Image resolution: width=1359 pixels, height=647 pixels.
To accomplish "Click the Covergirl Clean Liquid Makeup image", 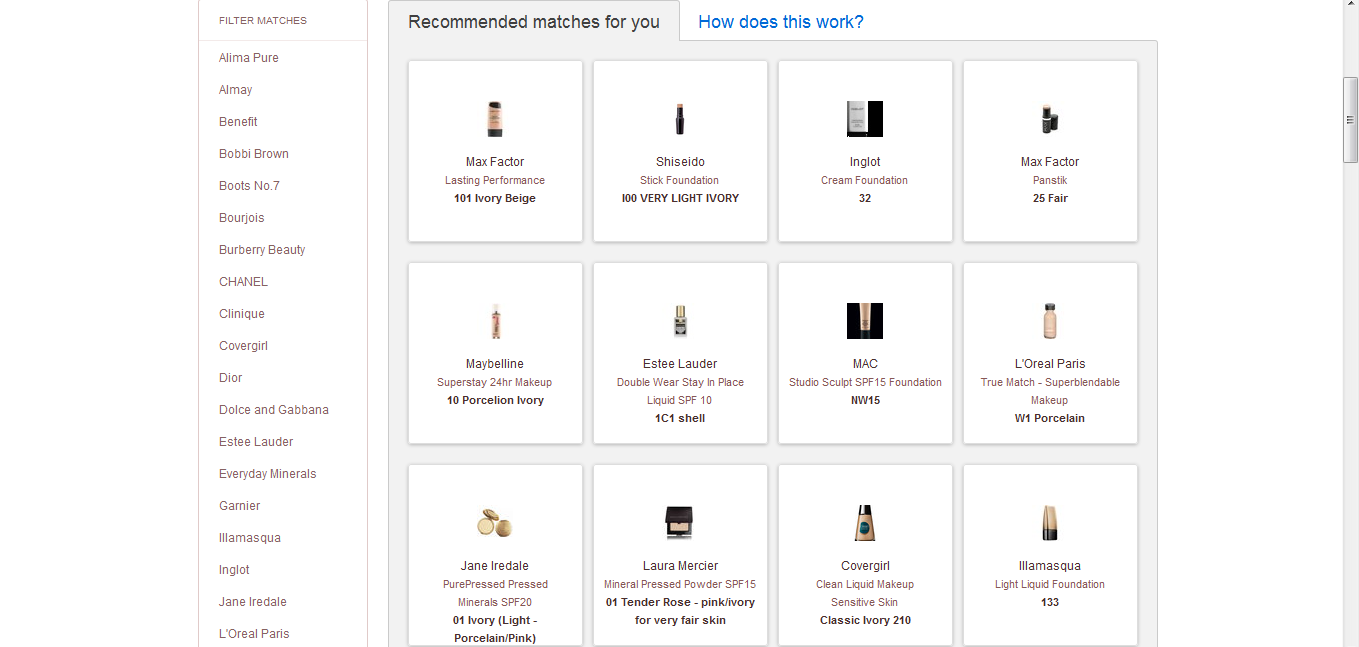I will (x=864, y=523).
